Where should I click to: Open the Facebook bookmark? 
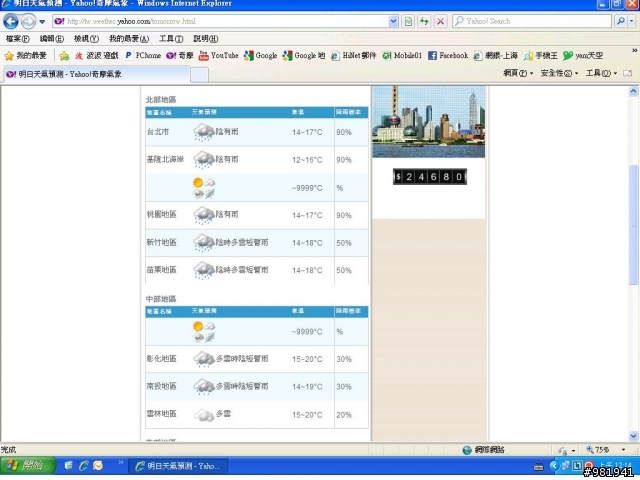pyautogui.click(x=448, y=56)
